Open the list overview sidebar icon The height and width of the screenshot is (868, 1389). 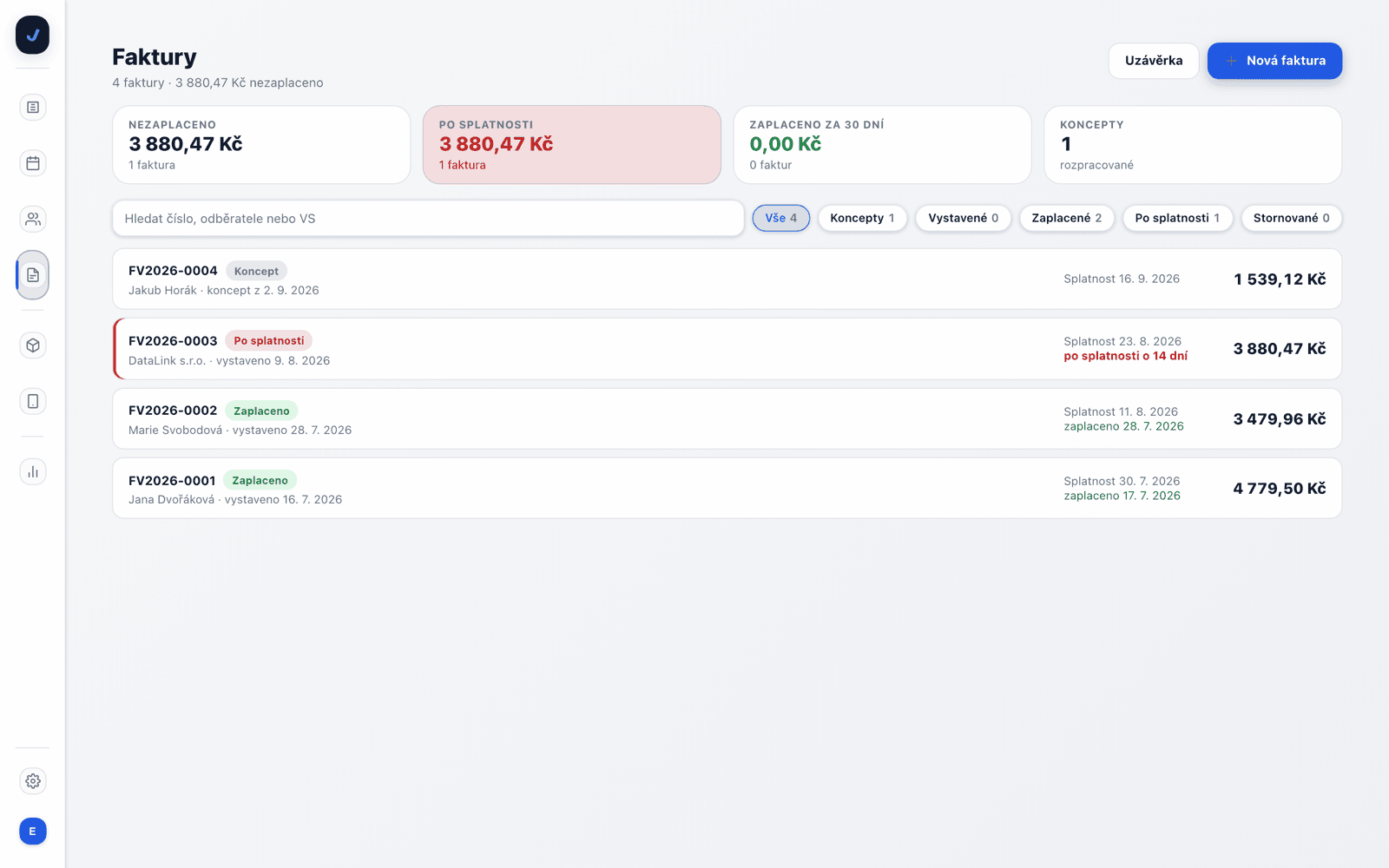coord(33,108)
